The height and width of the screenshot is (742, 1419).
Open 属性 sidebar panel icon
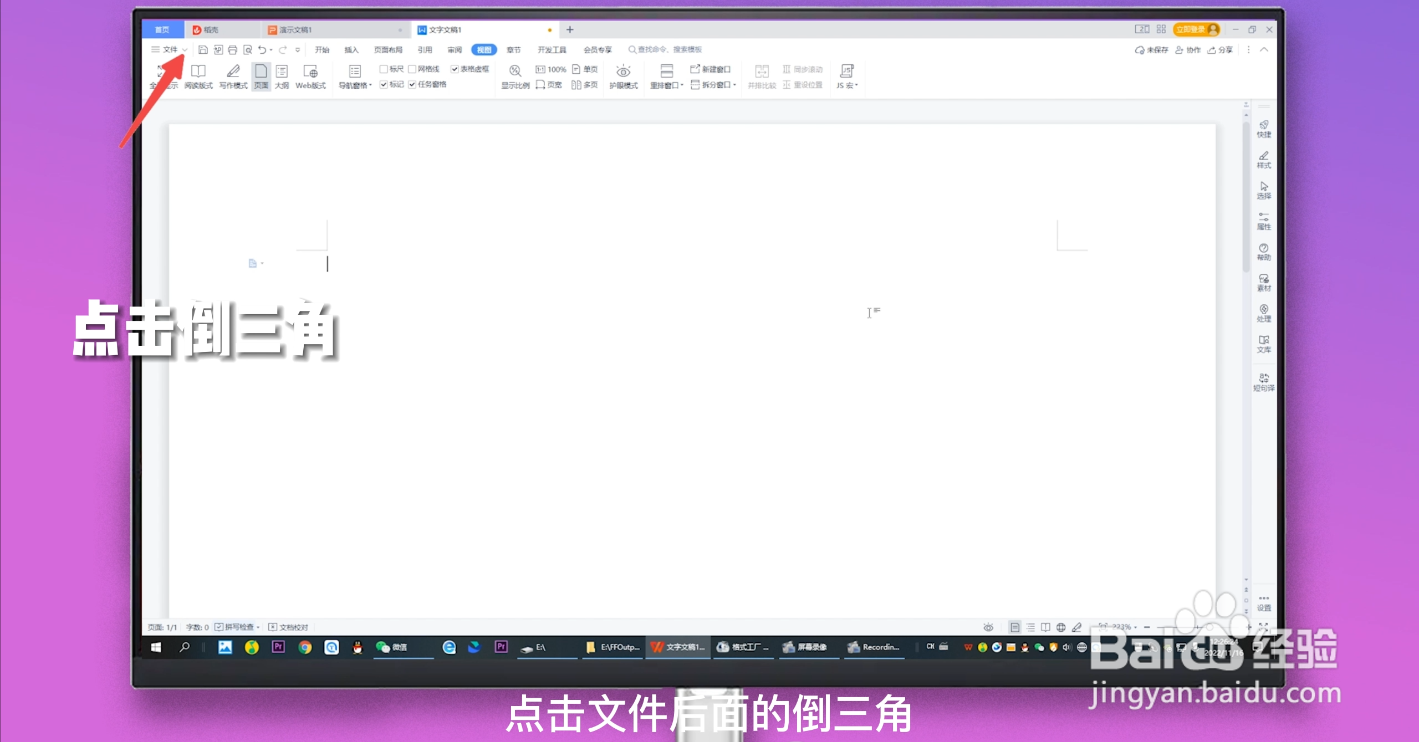1264,221
